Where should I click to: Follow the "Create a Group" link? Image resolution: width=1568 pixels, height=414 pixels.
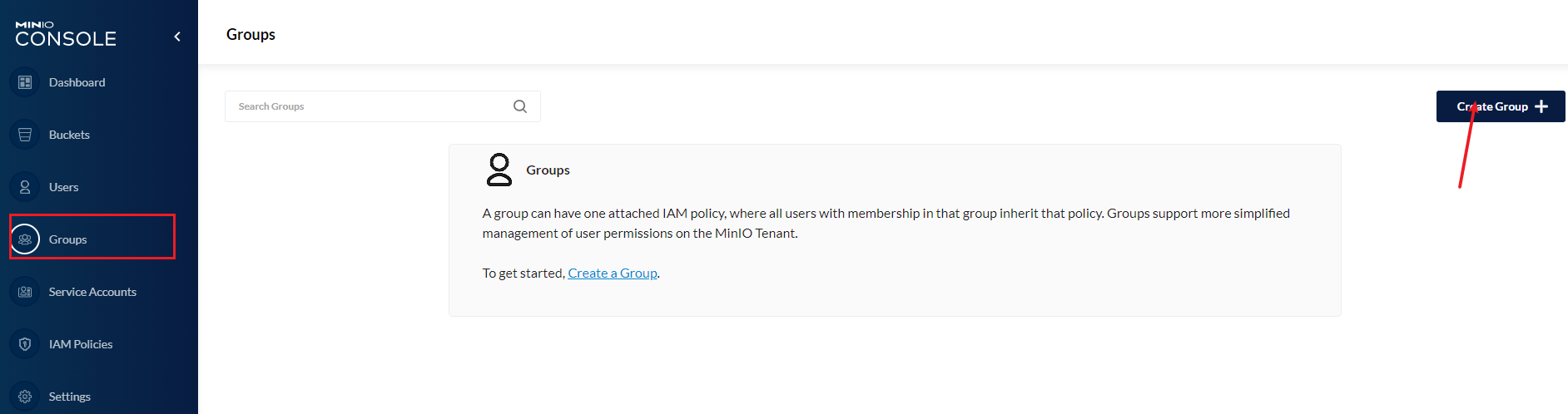click(613, 274)
